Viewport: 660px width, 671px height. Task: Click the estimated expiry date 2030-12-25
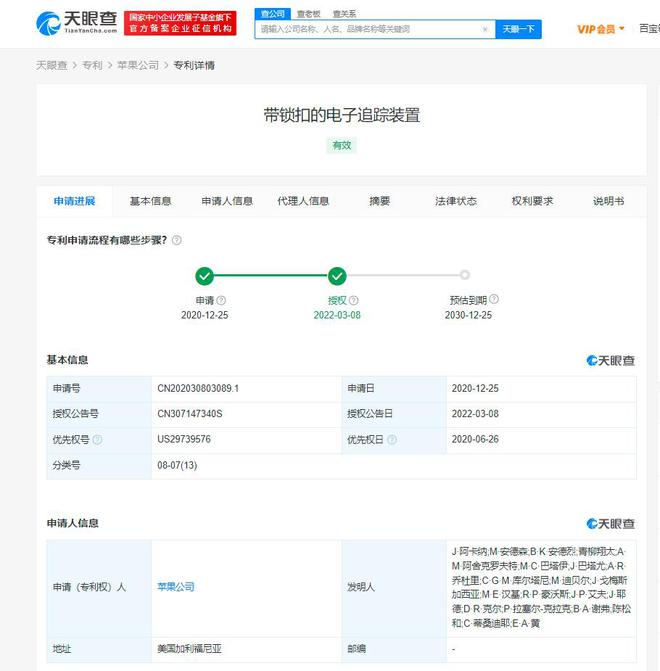tap(468, 315)
